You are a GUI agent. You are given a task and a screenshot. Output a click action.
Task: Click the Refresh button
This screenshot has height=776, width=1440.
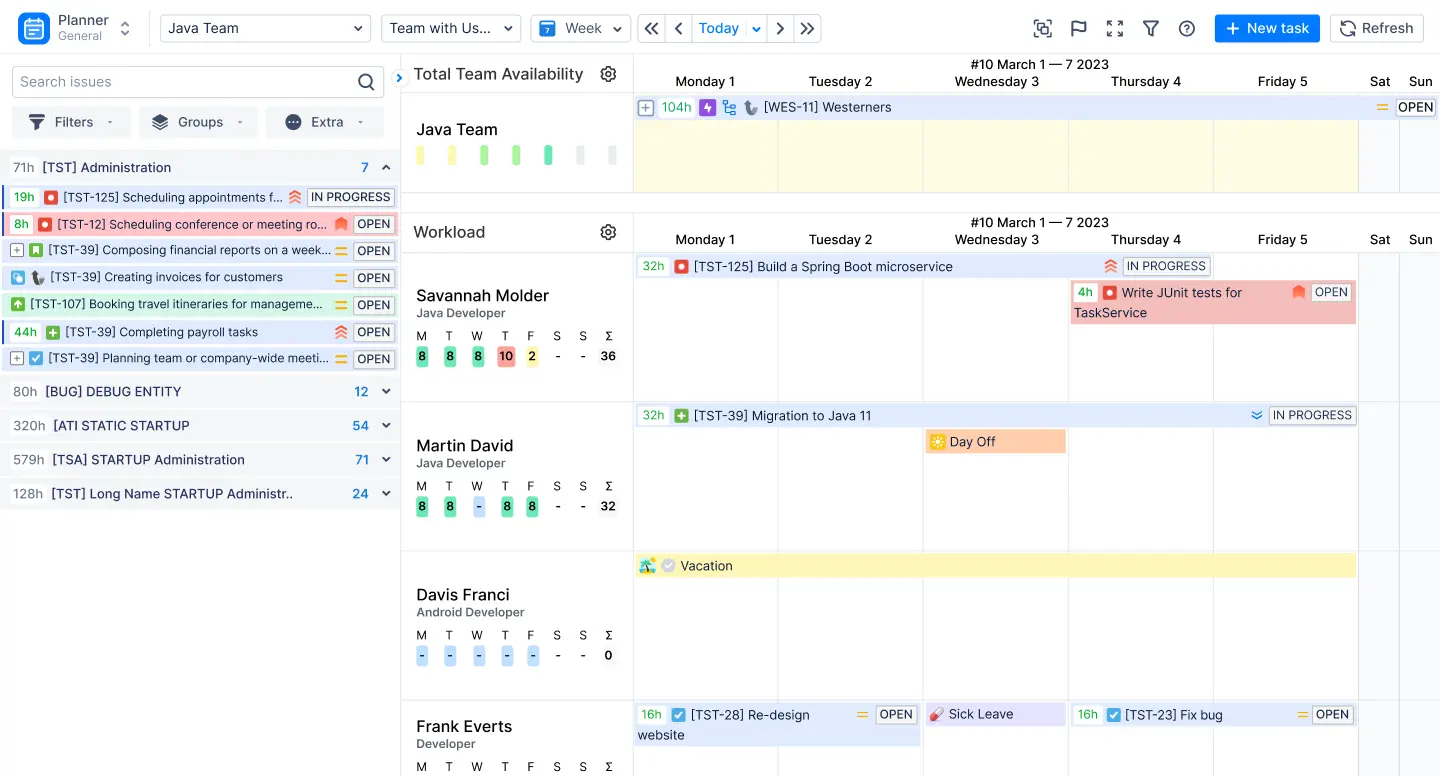1377,28
